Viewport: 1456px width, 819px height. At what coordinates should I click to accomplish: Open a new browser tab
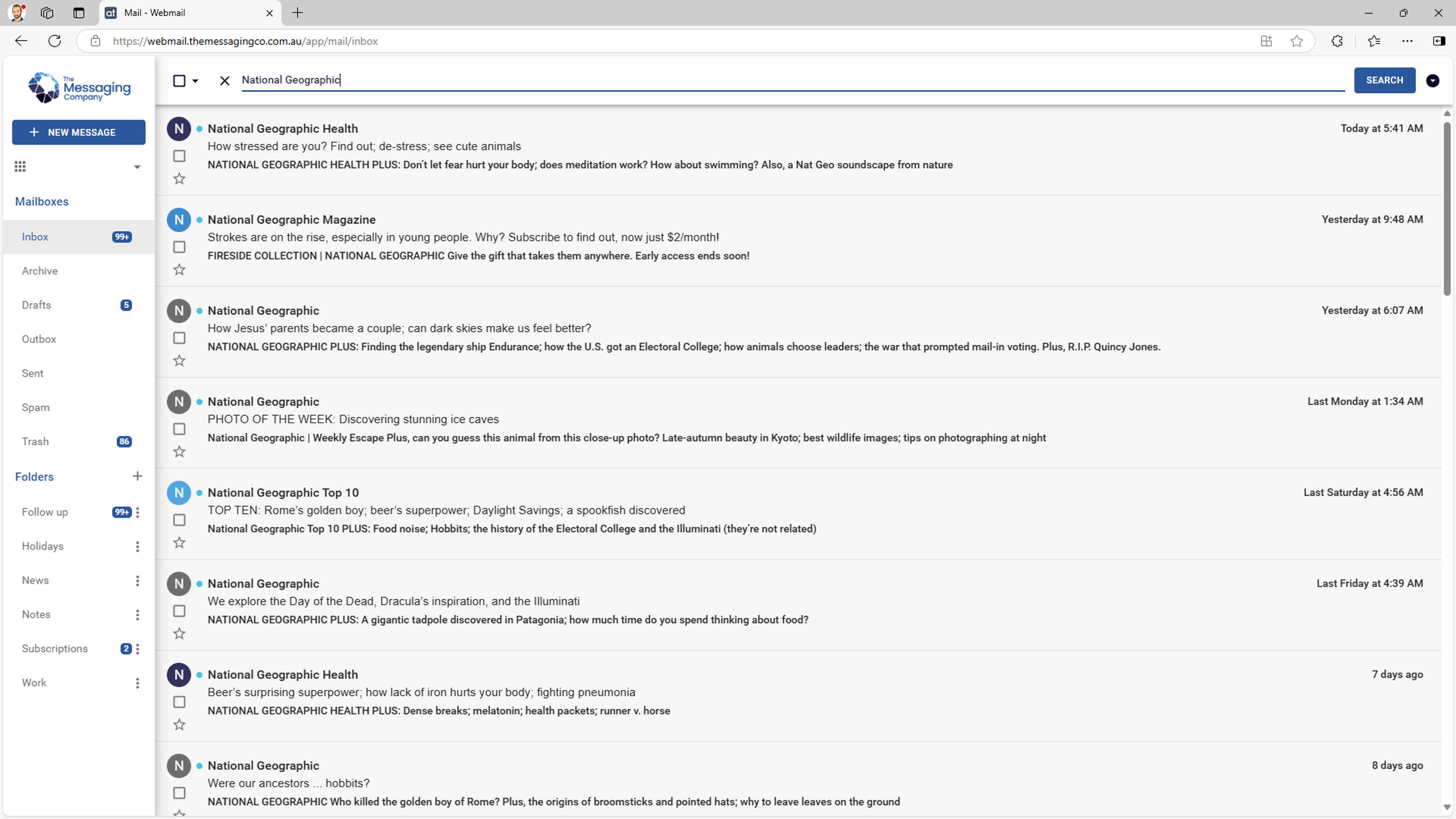(x=297, y=13)
